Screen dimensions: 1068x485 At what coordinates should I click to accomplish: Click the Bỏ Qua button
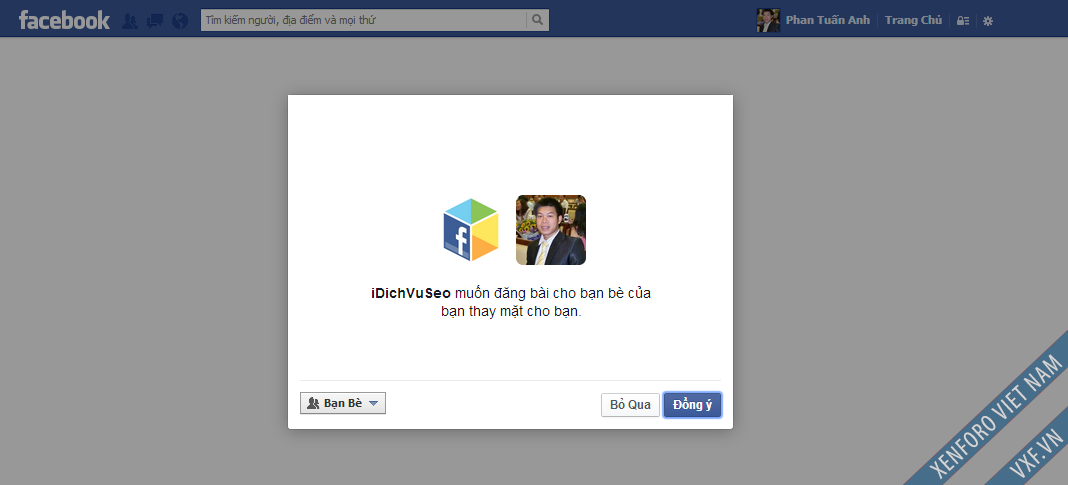[x=630, y=405]
